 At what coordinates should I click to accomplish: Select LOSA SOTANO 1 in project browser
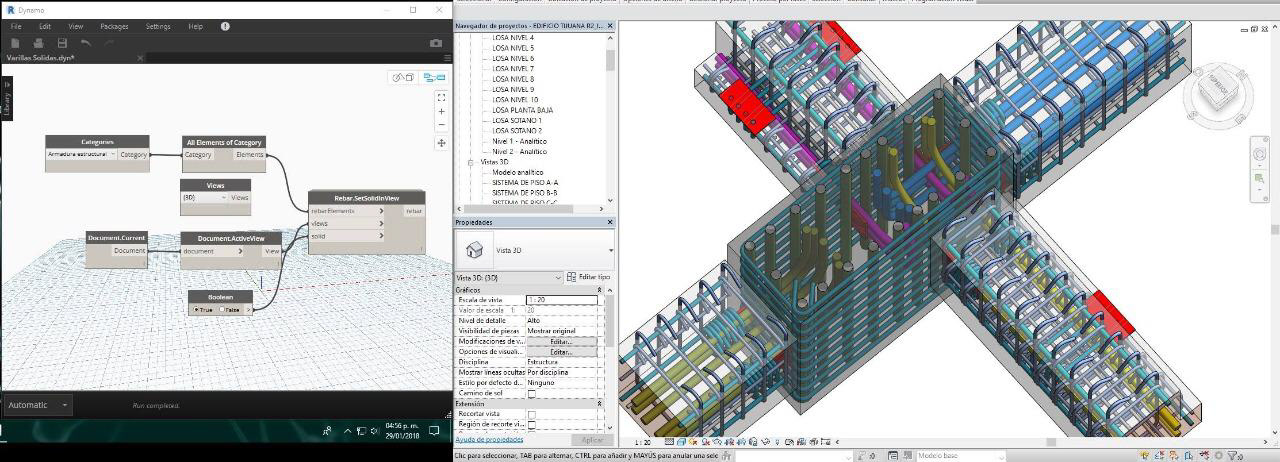[517, 120]
